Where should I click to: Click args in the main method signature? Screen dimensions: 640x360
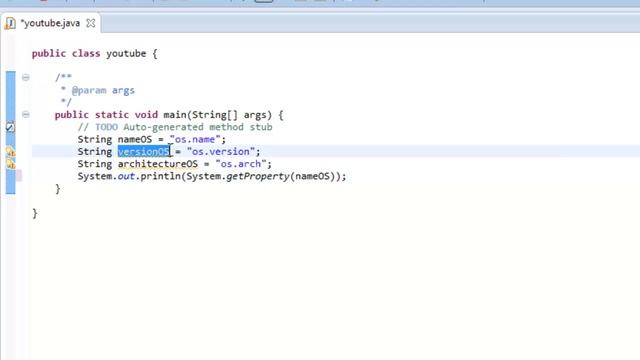[255, 115]
